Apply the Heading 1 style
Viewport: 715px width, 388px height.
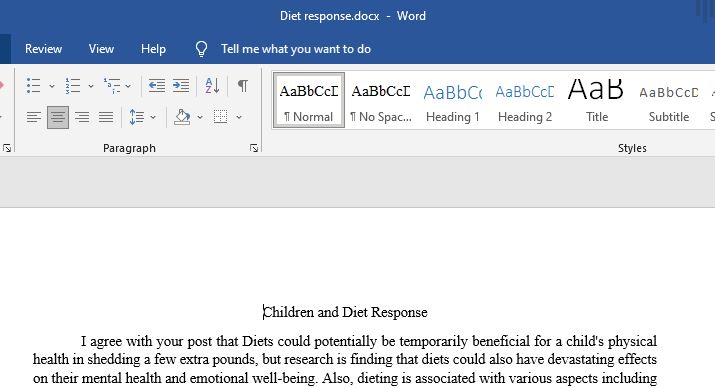pos(453,100)
